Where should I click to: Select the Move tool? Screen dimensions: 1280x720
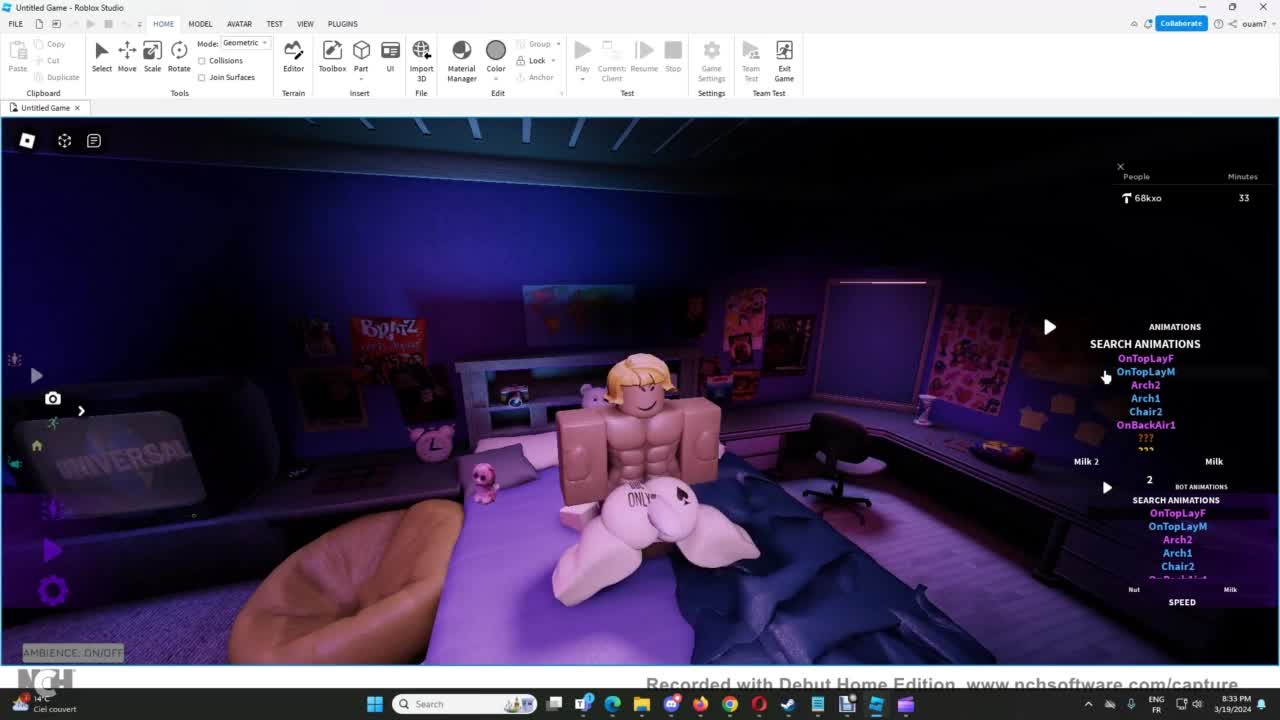(x=127, y=56)
